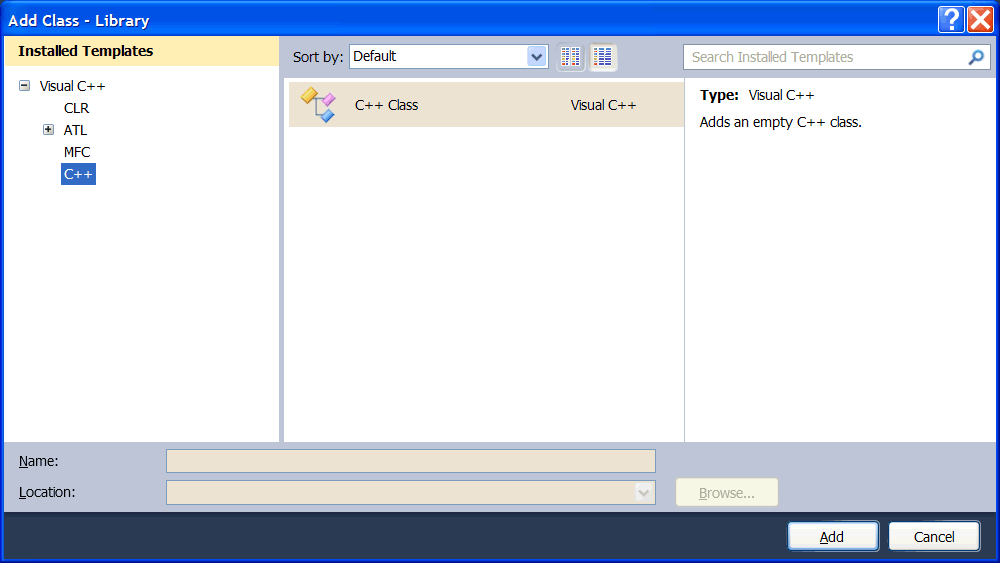Click the Type: Visual C++ text
This screenshot has width=1000, height=563.
(x=757, y=95)
